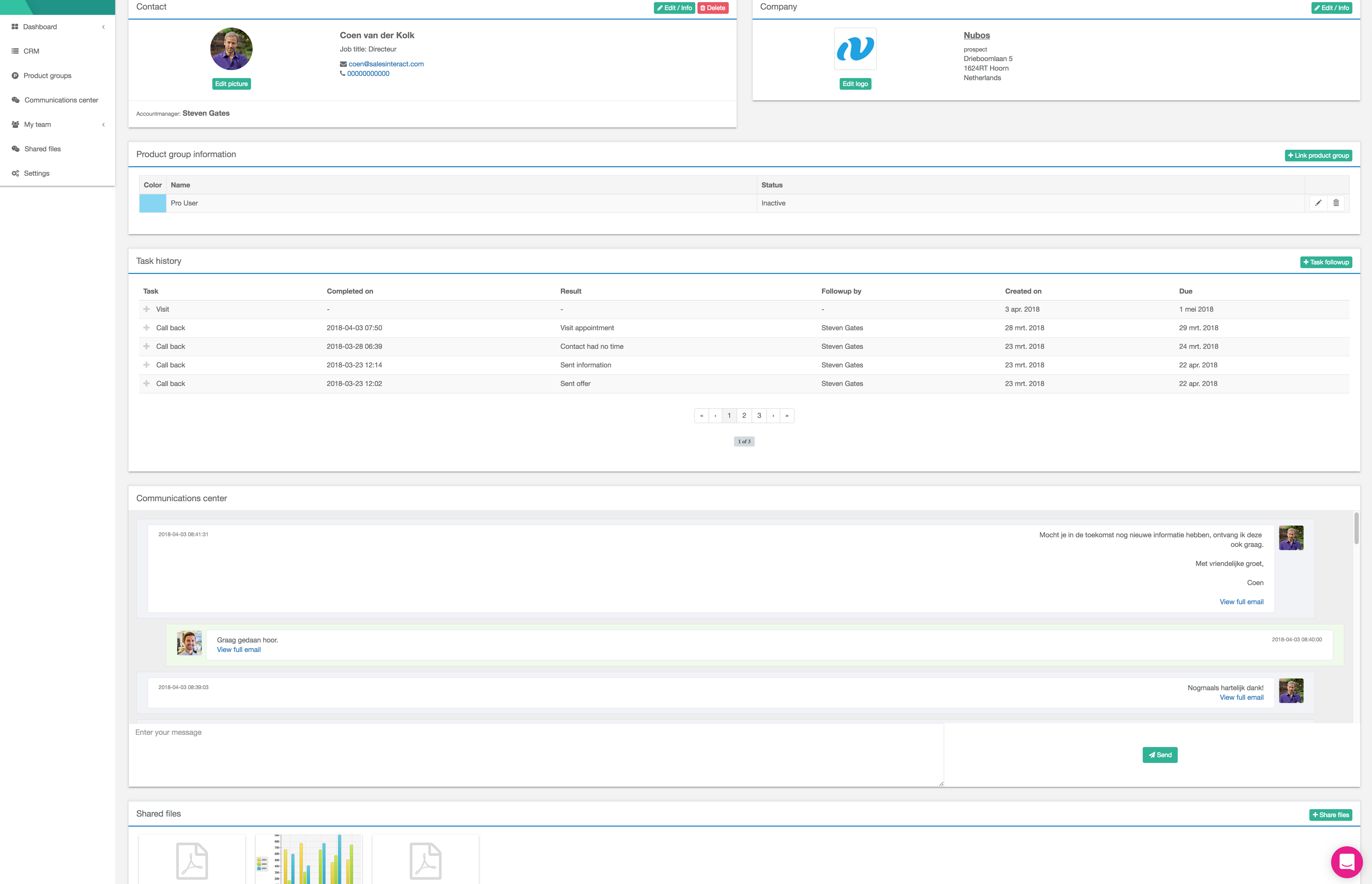Click phone icon next to 00000000000

pos(343,74)
